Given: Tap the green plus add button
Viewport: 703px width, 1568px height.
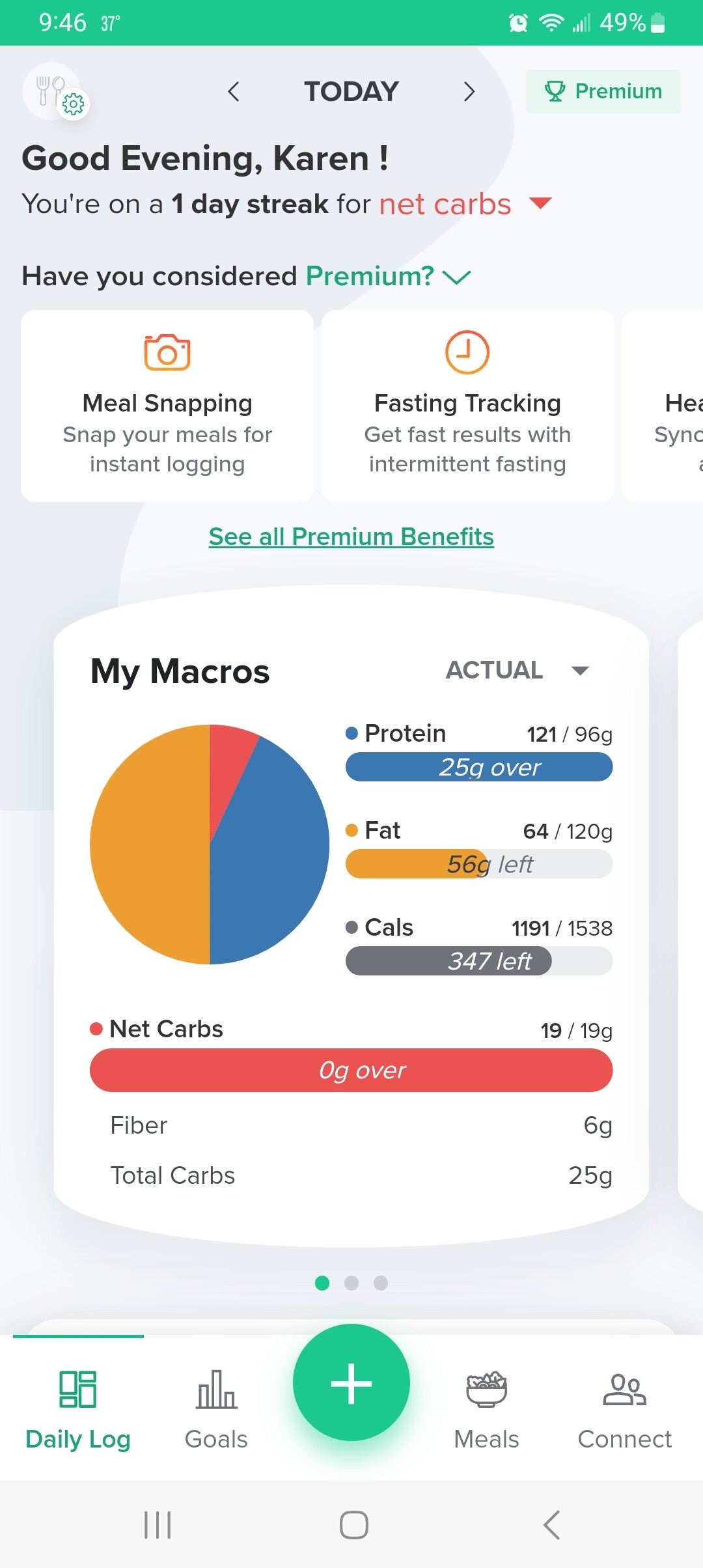Looking at the screenshot, I should (x=351, y=1382).
